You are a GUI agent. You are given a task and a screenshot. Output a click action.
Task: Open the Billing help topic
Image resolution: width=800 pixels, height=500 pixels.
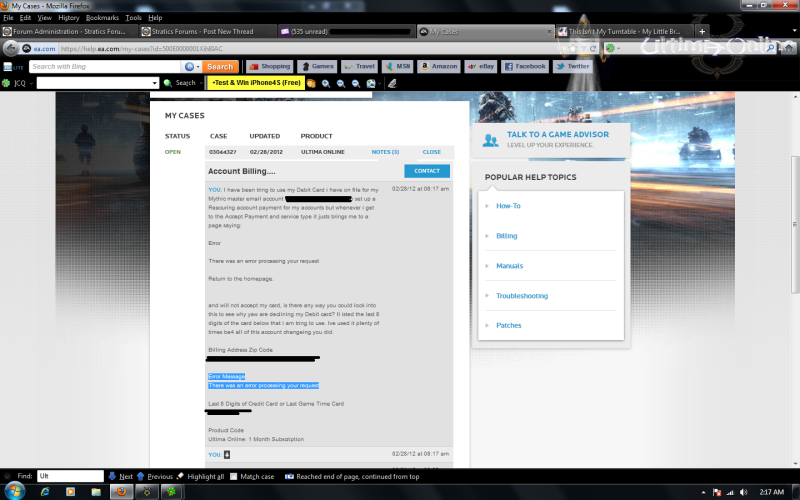(x=507, y=236)
